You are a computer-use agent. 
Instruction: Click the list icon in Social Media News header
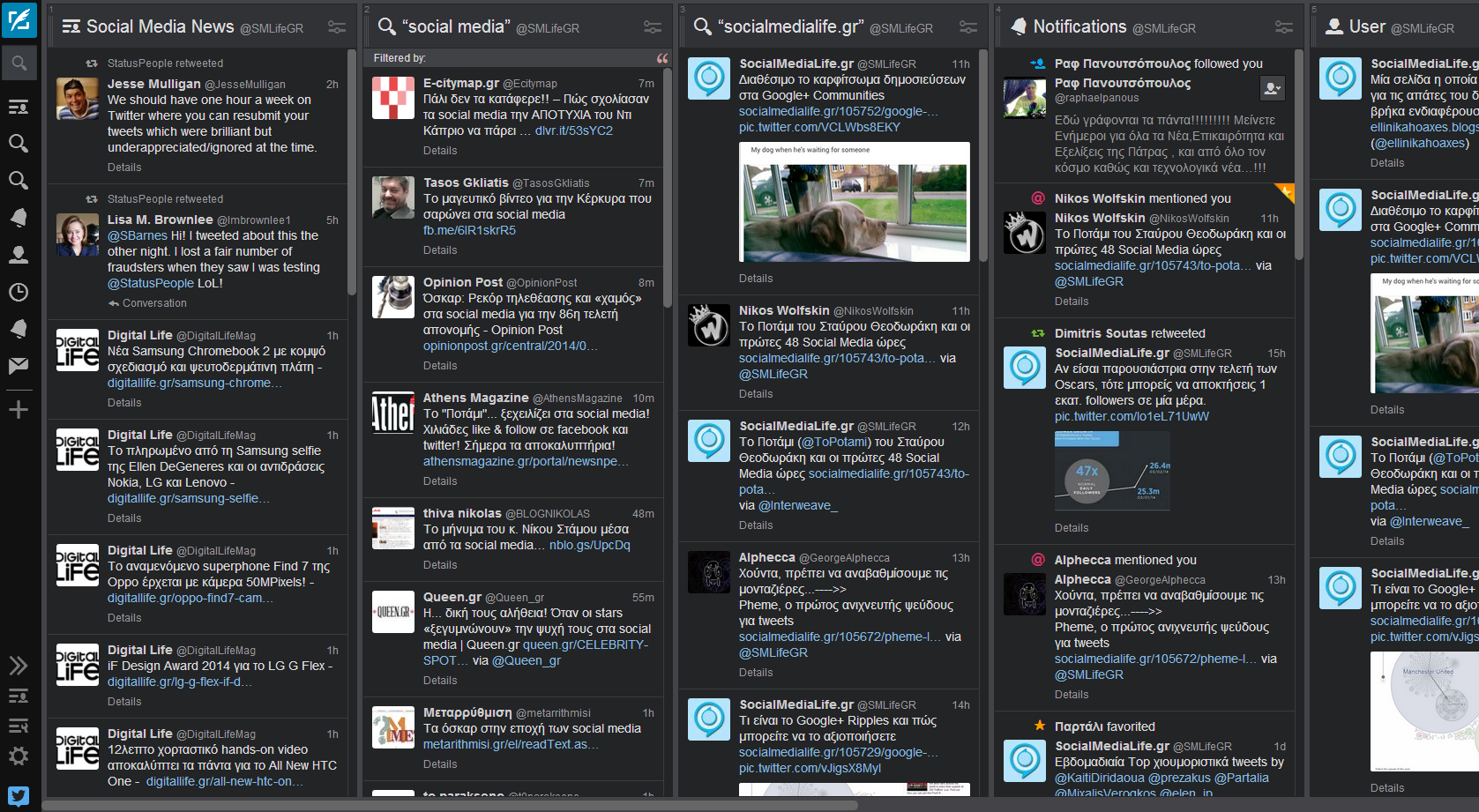coord(71,26)
